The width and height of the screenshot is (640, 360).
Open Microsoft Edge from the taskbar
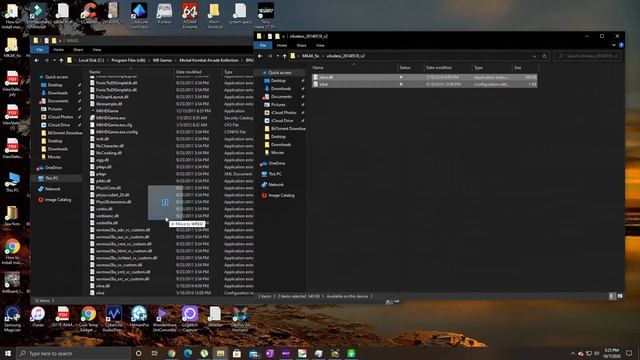tap(188, 353)
